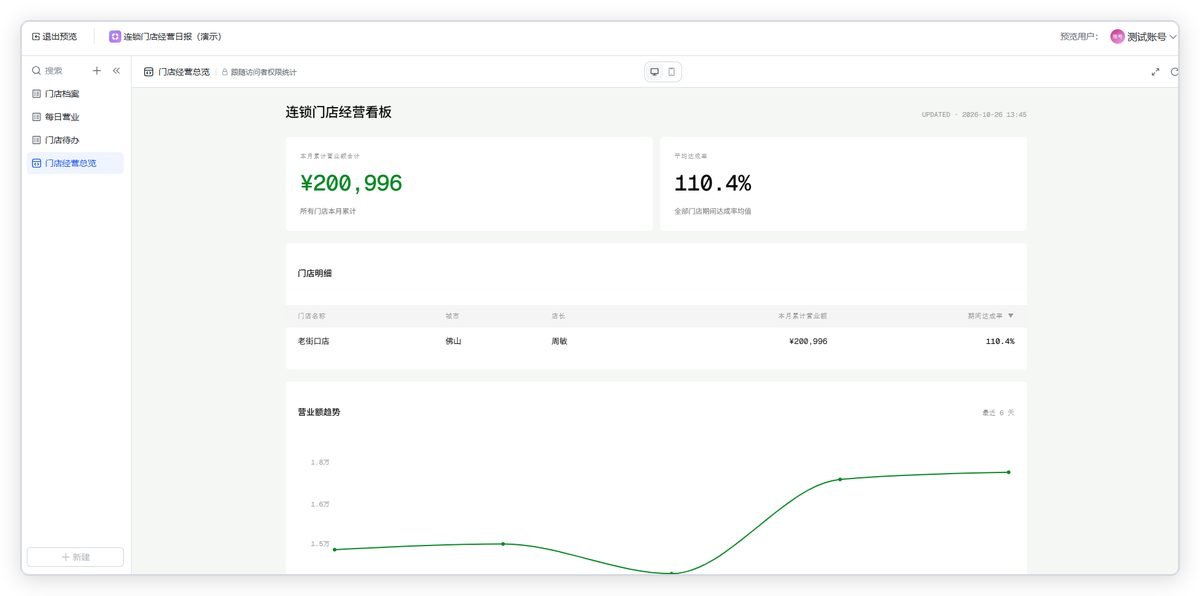Click the 退出预览 exit preview button
Viewport: 1200px width, 596px height.
(x=55, y=36)
